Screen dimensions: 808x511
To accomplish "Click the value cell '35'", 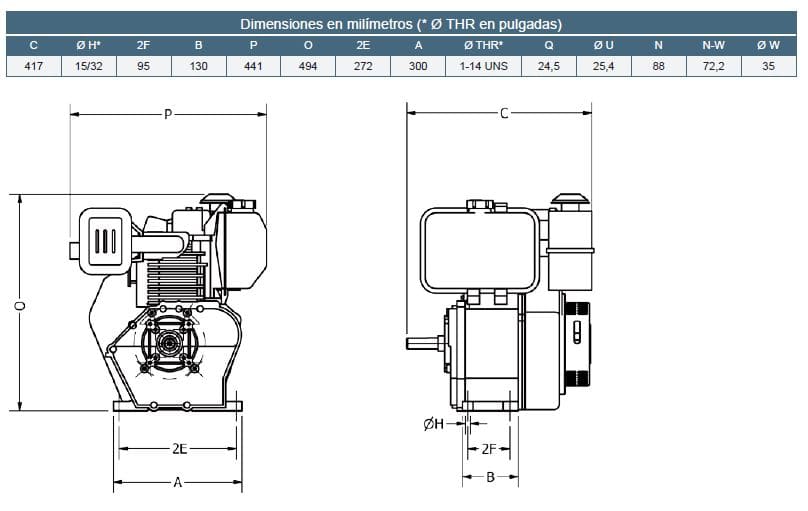I will click(x=768, y=66).
